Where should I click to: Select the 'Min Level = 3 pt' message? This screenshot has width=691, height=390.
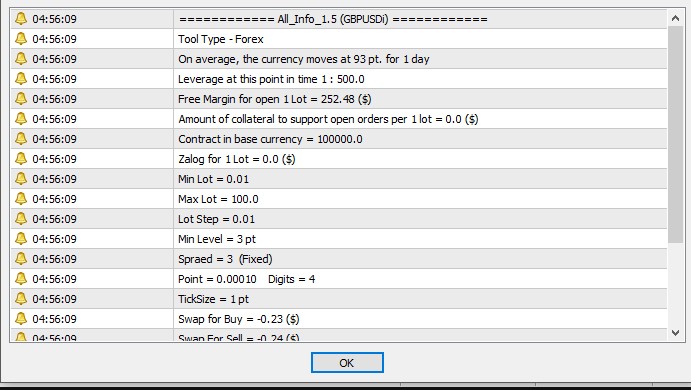point(217,239)
